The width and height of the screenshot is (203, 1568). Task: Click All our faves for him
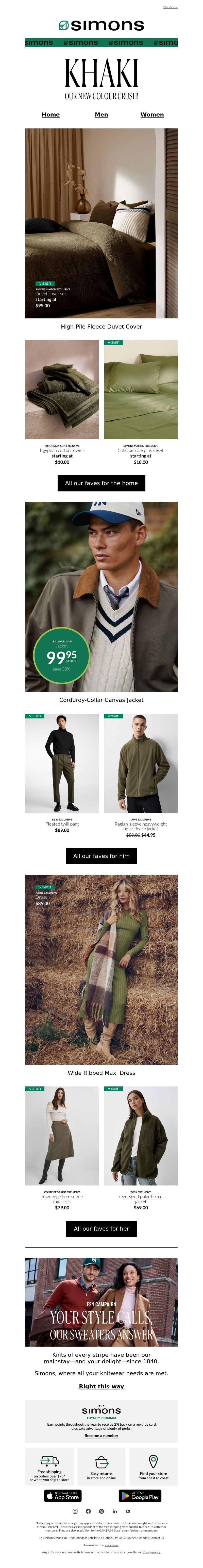[x=101, y=856]
